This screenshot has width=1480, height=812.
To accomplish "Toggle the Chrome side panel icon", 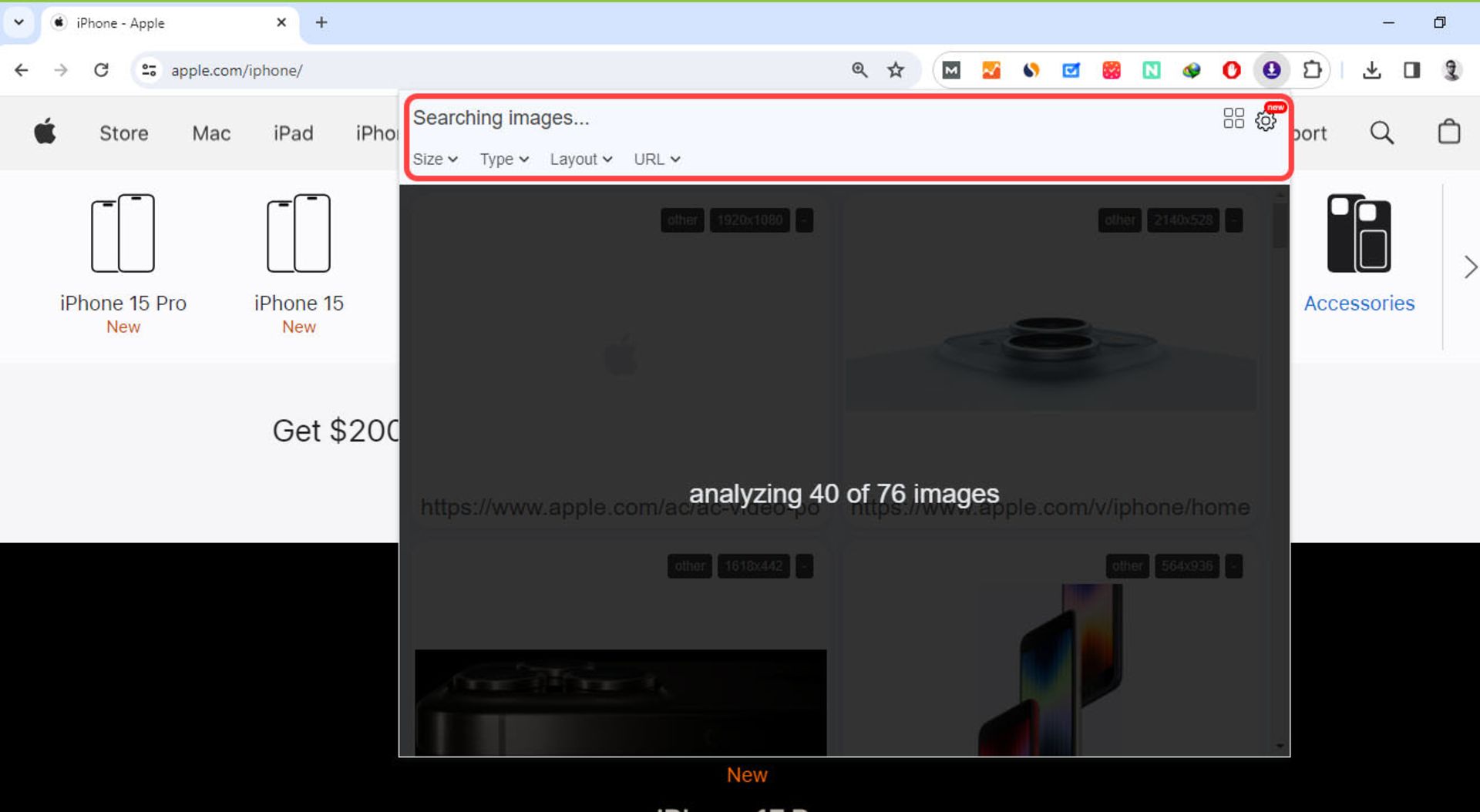I will pyautogui.click(x=1411, y=70).
